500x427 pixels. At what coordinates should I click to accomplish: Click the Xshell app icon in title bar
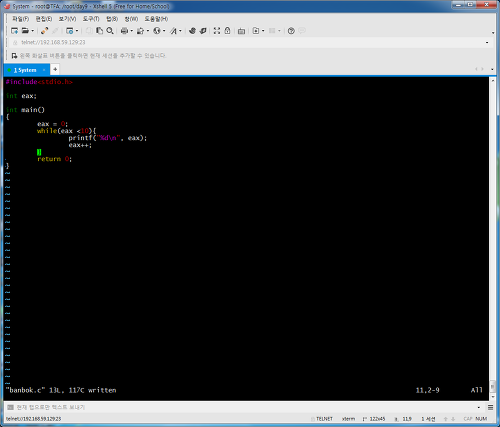pyautogui.click(x=7, y=6)
